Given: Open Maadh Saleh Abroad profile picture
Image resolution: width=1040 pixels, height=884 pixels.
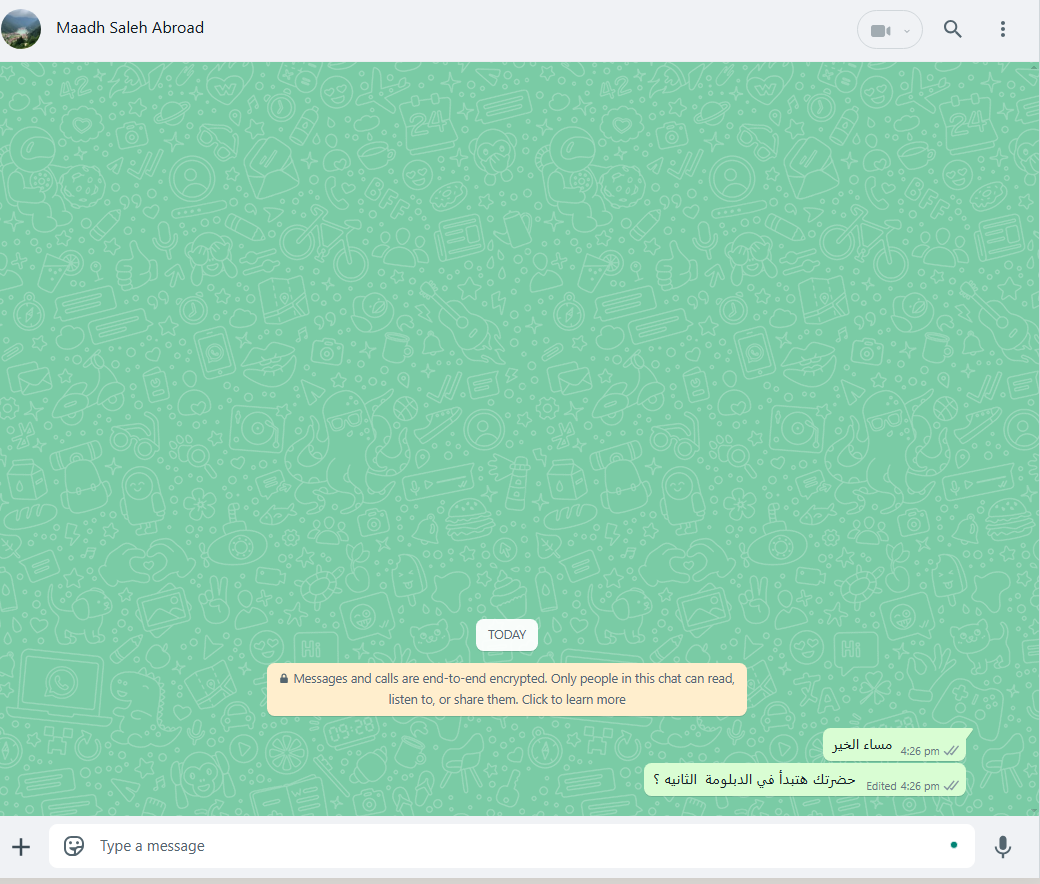Looking at the screenshot, I should [x=21, y=29].
